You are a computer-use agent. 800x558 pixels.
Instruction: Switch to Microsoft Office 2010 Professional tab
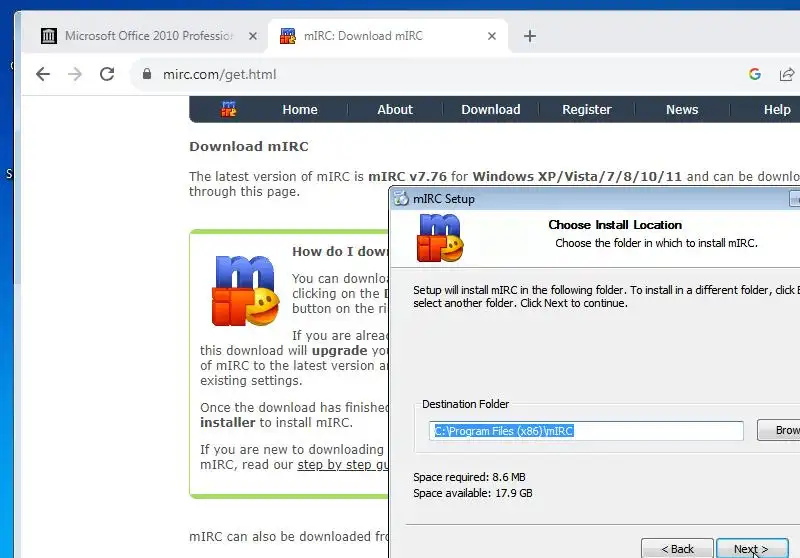coord(143,36)
